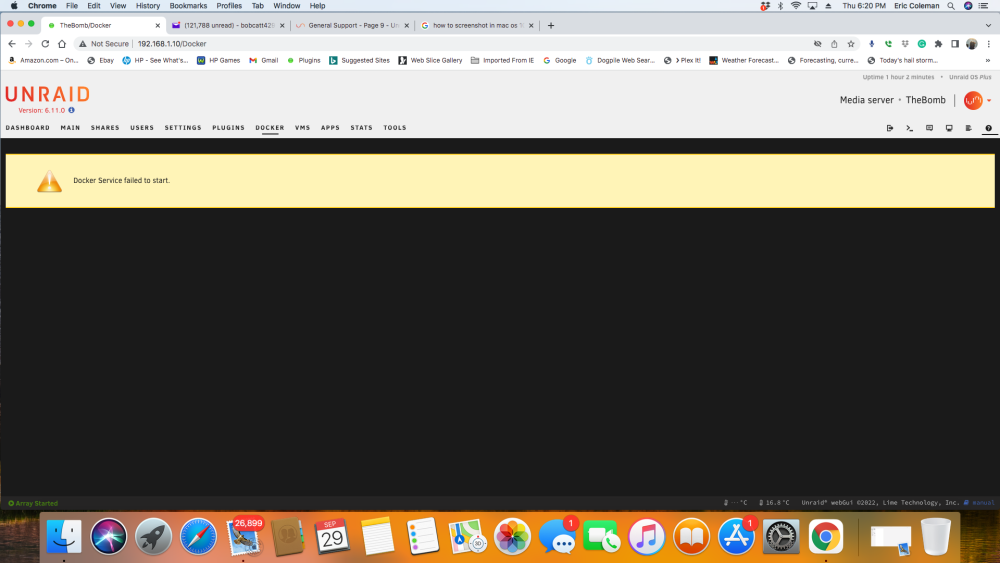Click the Chrome back arrow

click(x=11, y=43)
